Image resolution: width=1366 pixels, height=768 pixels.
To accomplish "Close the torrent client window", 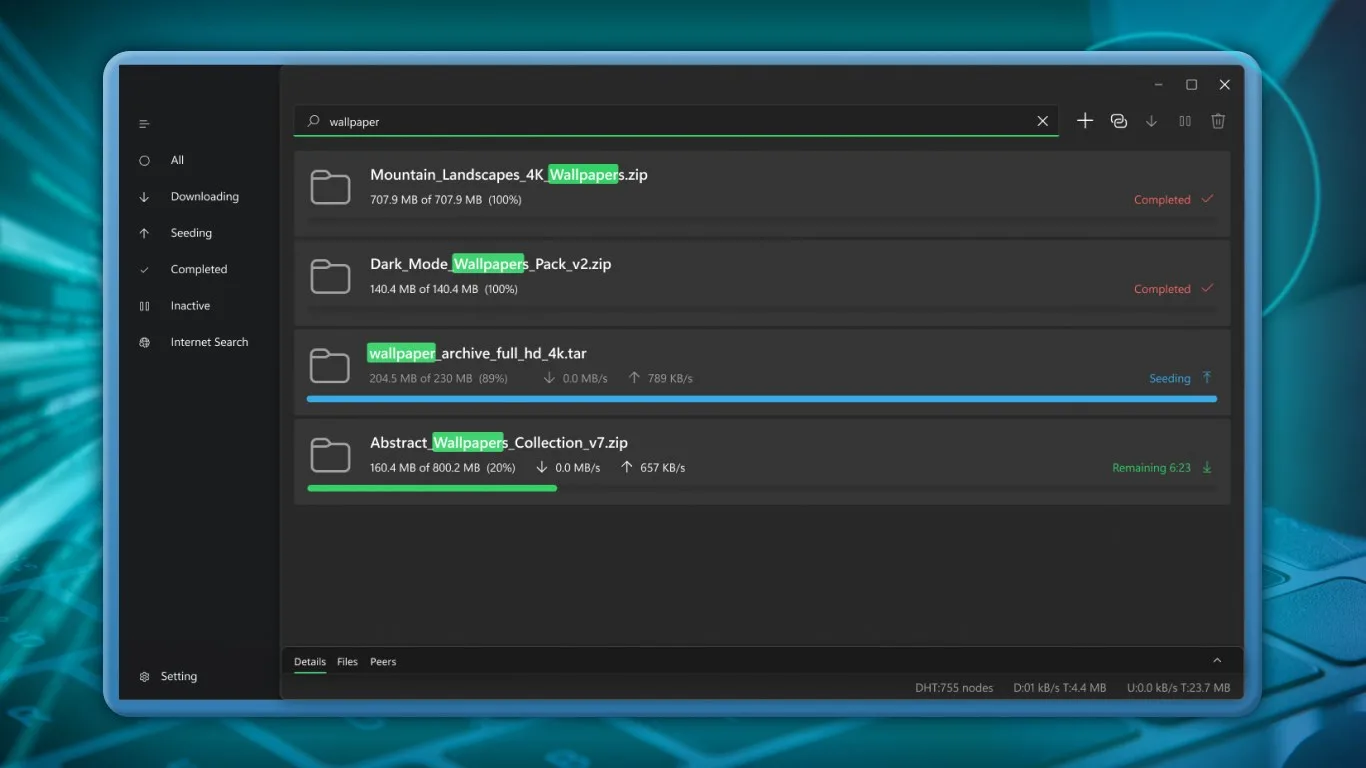I will [x=1224, y=85].
